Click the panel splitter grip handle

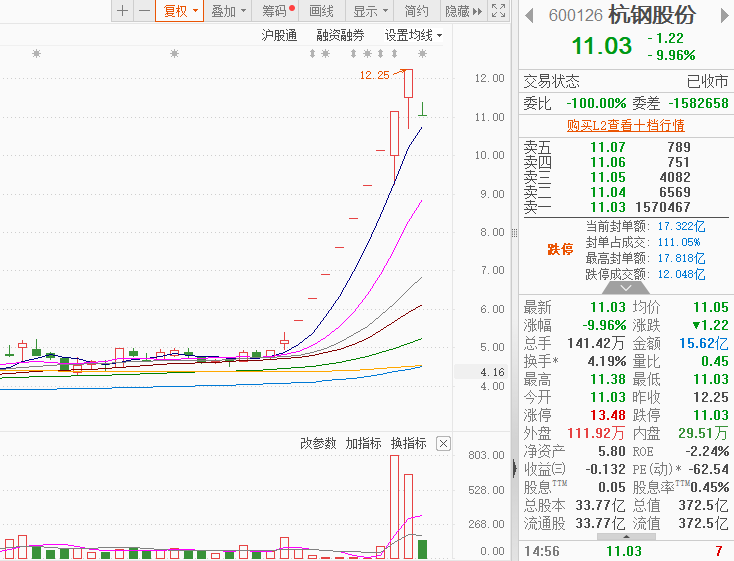click(x=514, y=233)
